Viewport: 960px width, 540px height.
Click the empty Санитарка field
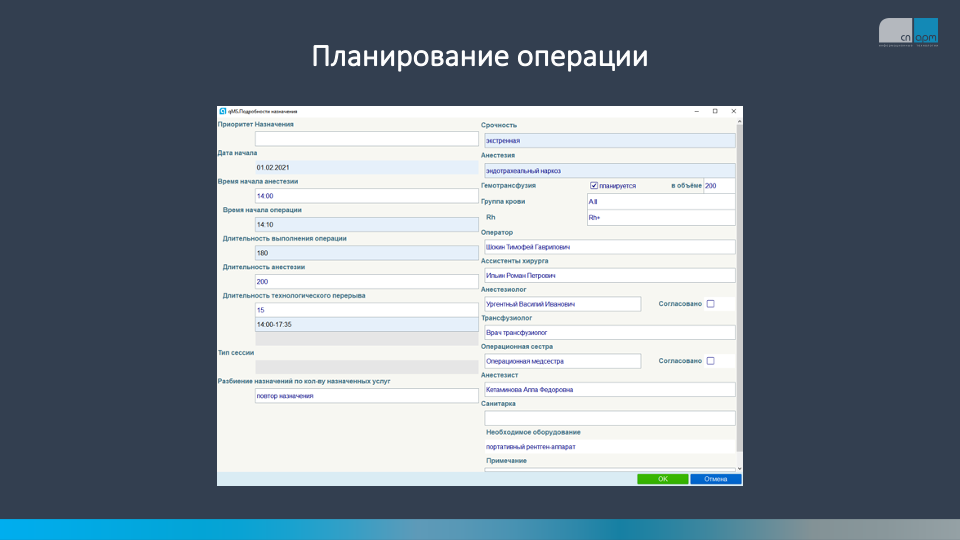pyautogui.click(x=610, y=418)
